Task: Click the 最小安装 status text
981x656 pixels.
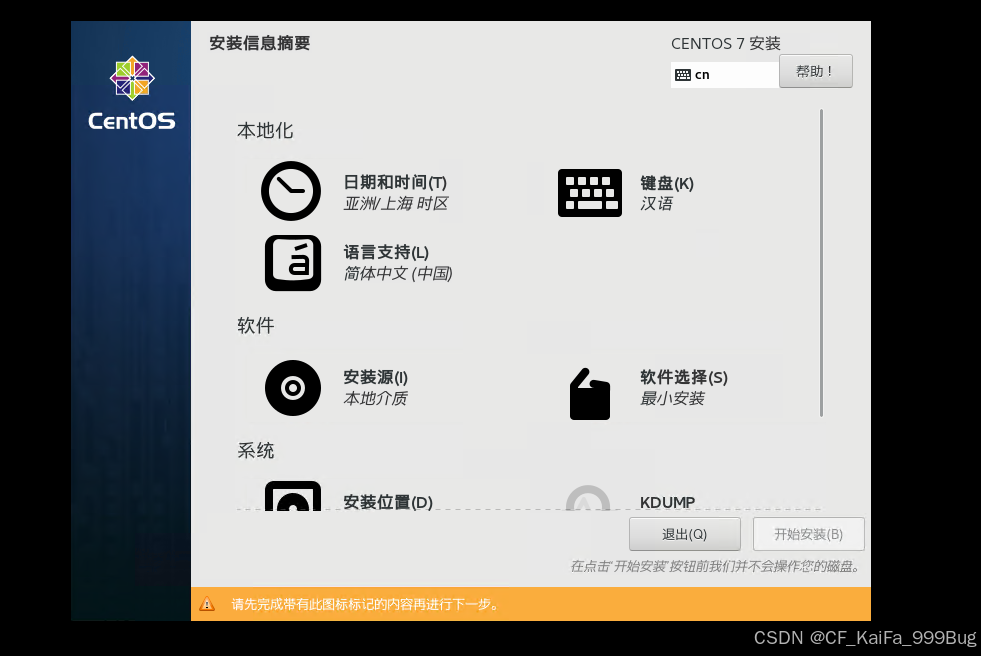Action: click(672, 399)
